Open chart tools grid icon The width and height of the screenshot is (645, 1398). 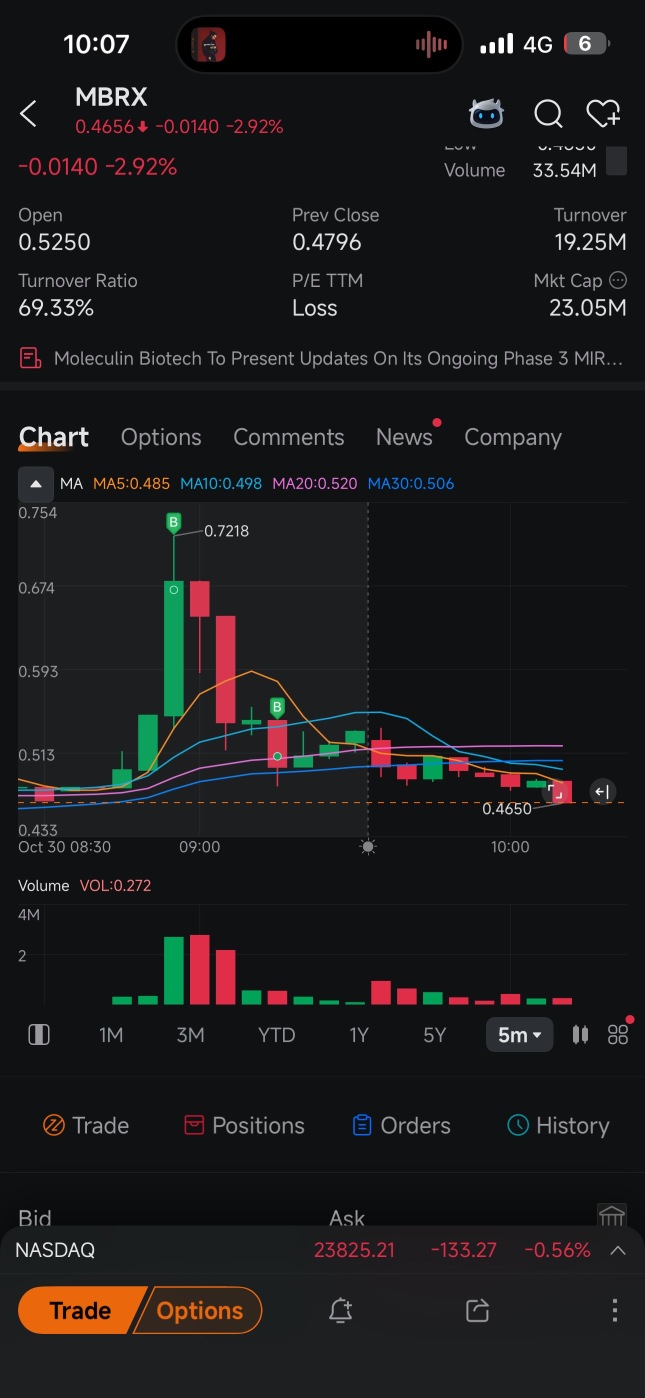[x=618, y=1034]
